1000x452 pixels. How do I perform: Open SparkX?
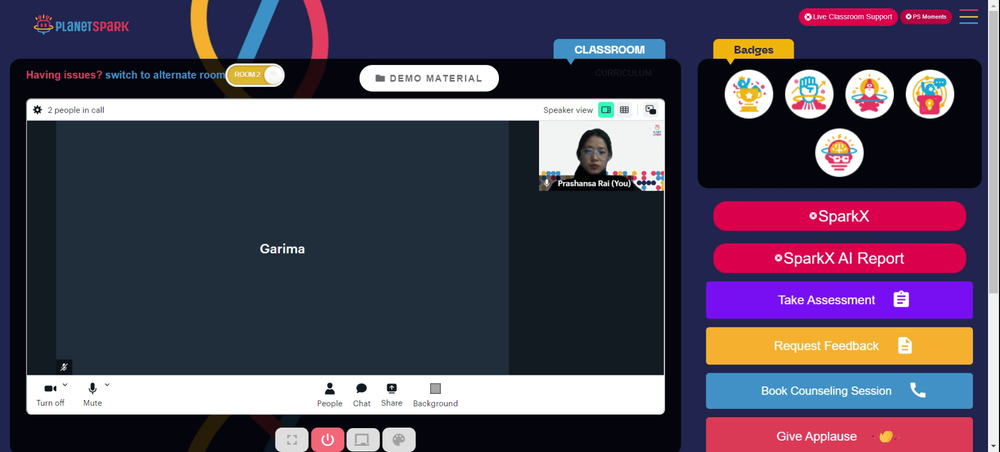839,216
